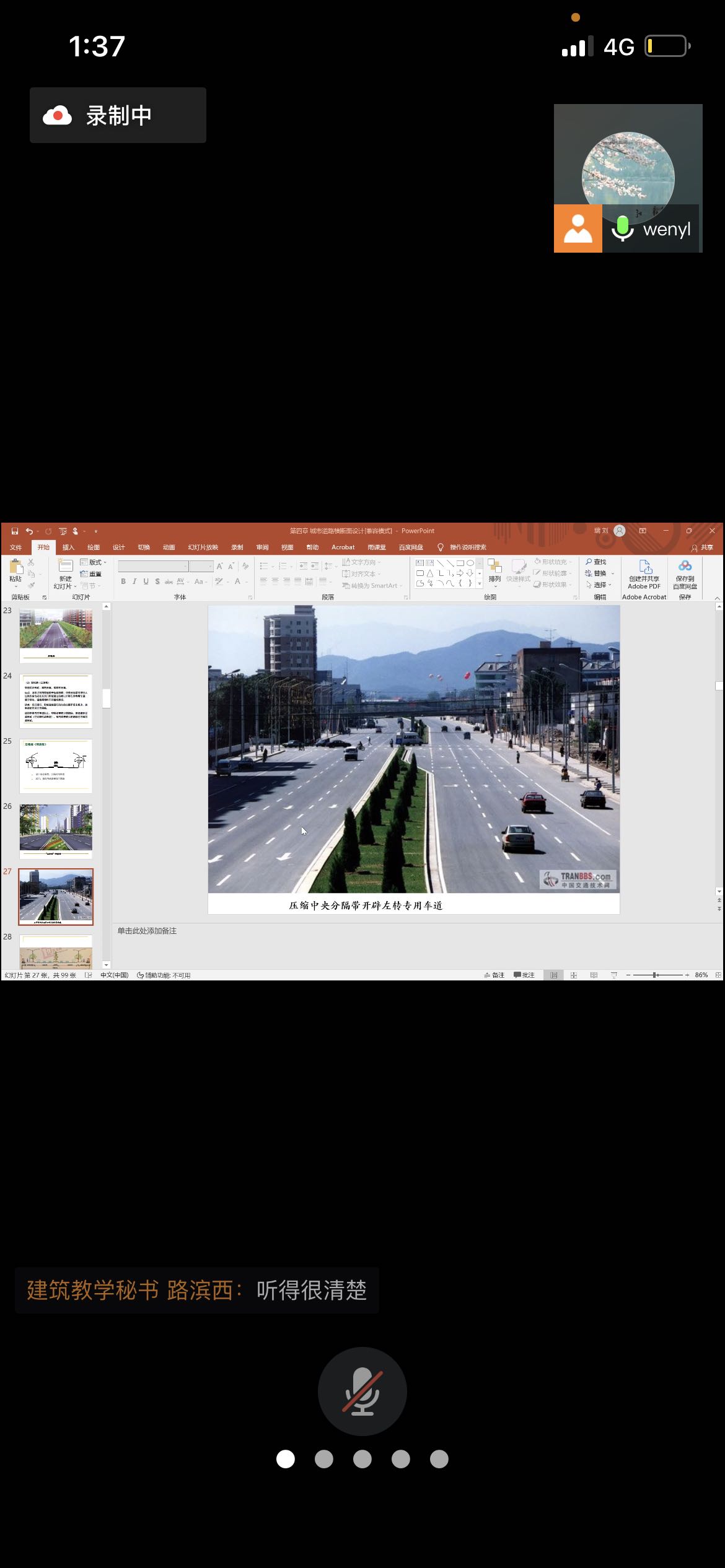This screenshot has width=725, height=1568.
Task: Select slide 26 thumbnail
Action: [x=56, y=830]
